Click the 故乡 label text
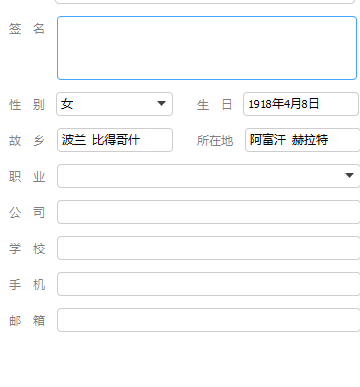Image resolution: width=360 pixels, height=387 pixels. click(x=27, y=141)
